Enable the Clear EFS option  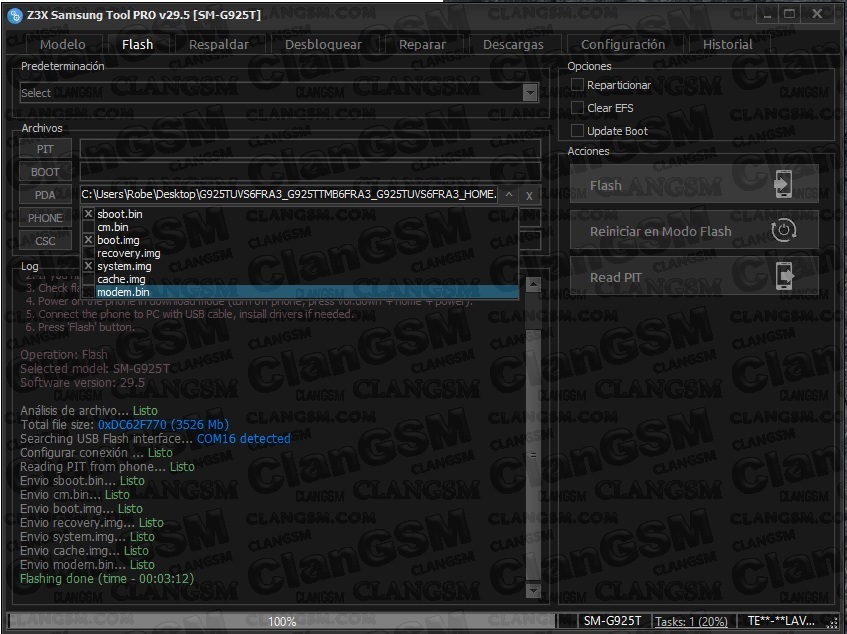coord(577,107)
